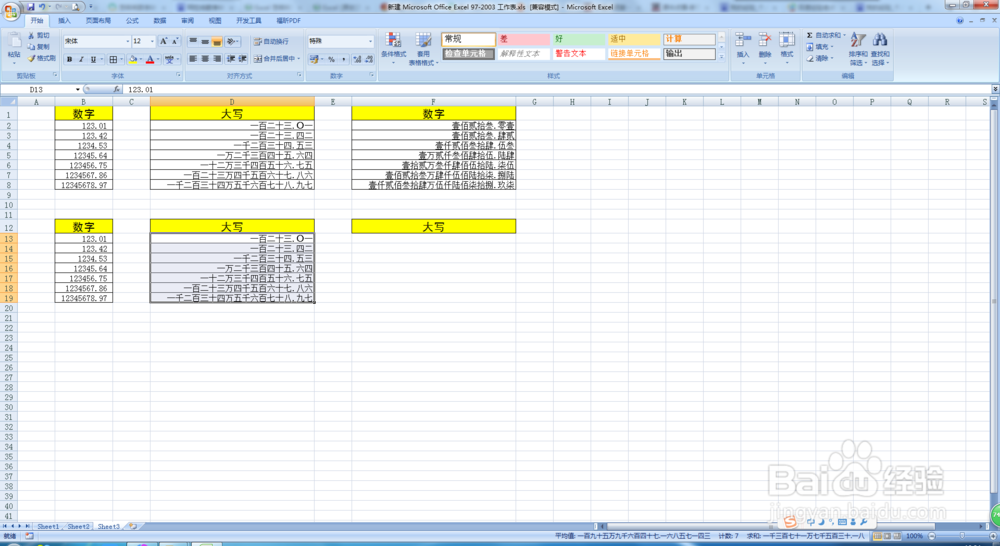Switch to 审阅 ribbon tab
Image resolution: width=1000 pixels, height=546 pixels.
(x=188, y=21)
